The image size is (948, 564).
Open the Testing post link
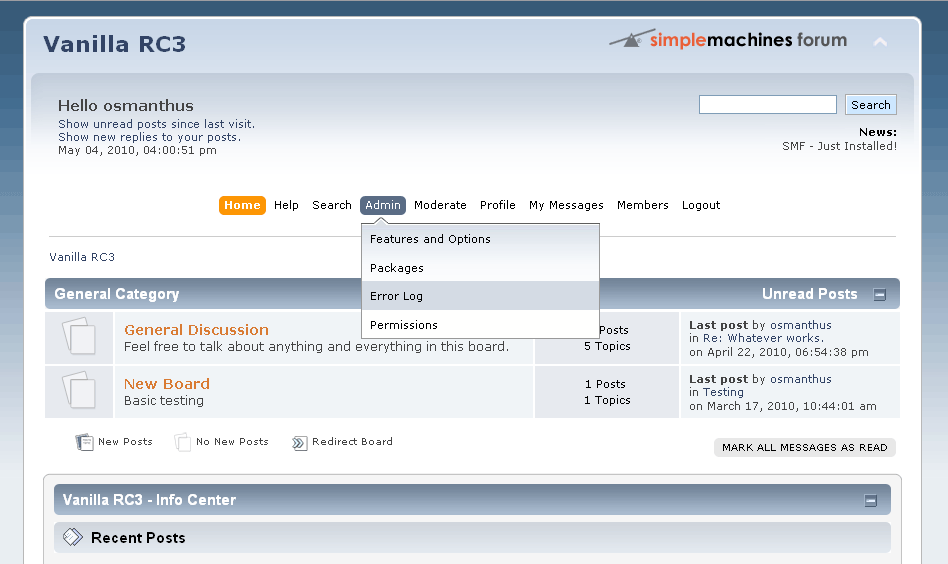(x=723, y=392)
